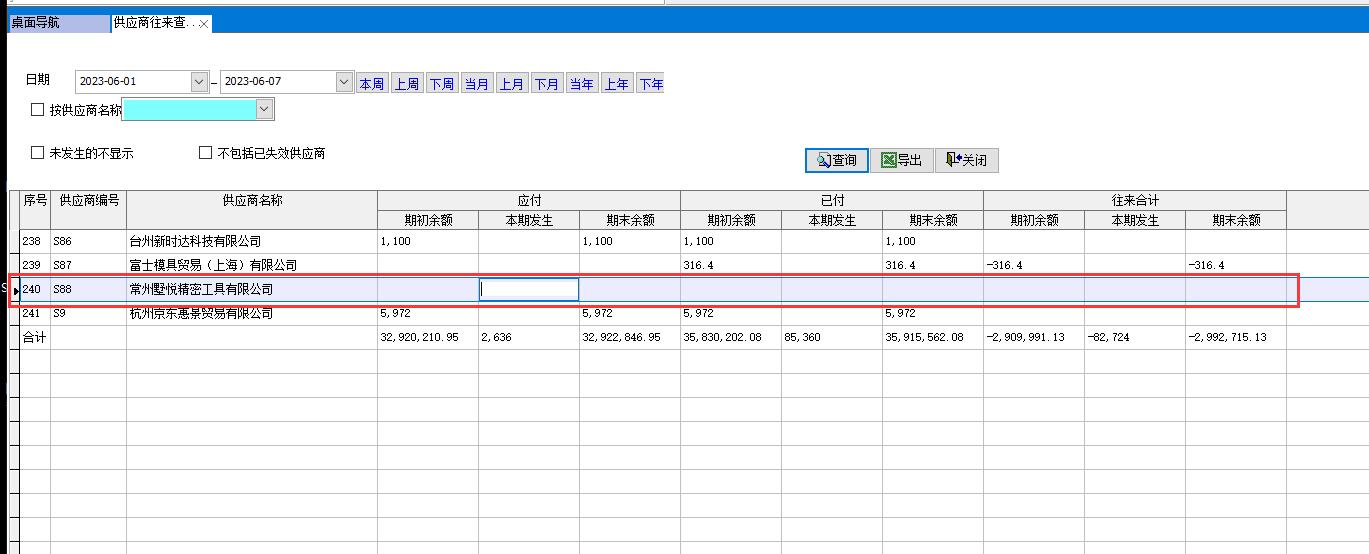The image size is (1369, 554).
Task: Switch to the 桌面导航 tab
Action: click(x=36, y=23)
